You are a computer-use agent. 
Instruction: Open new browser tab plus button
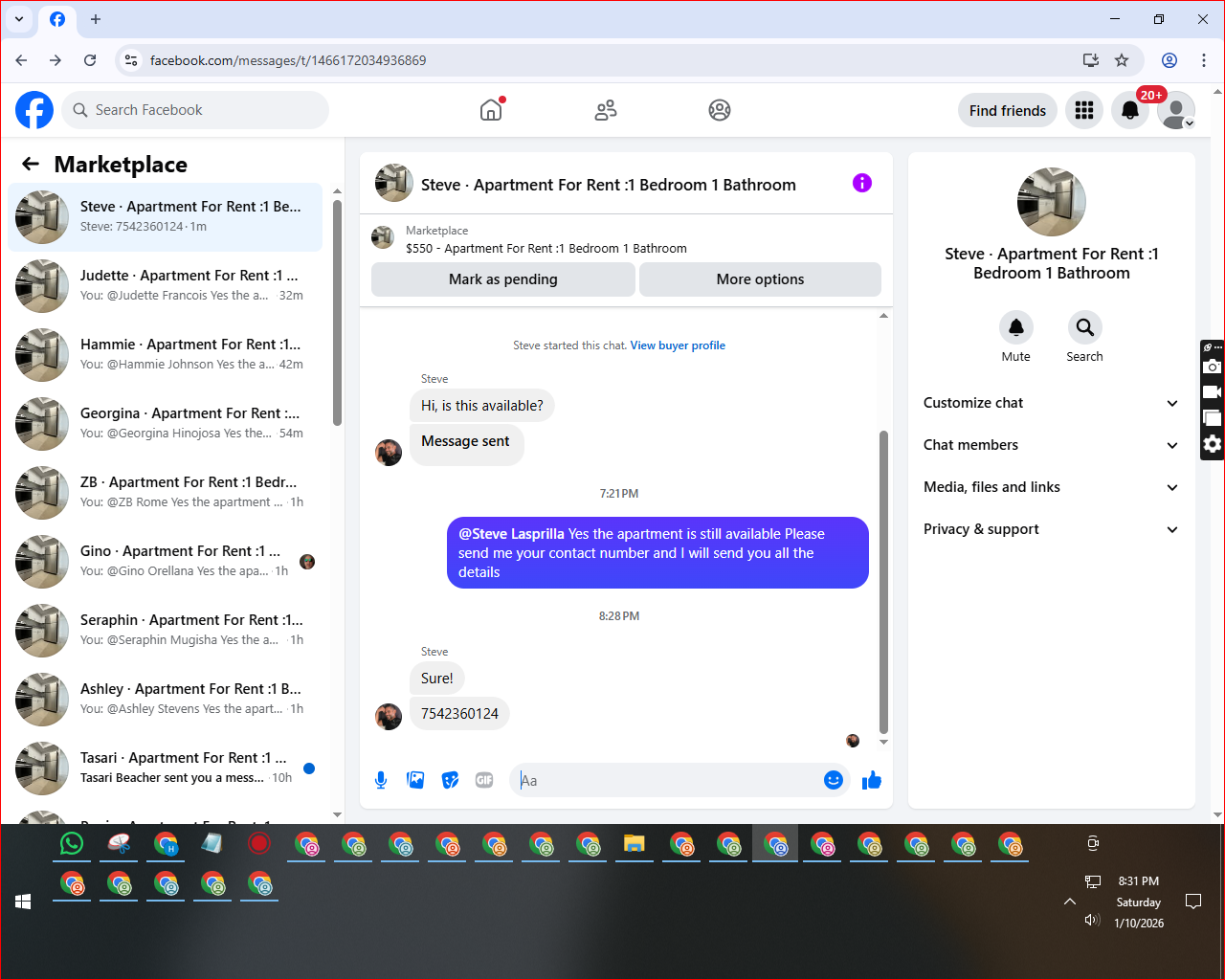[x=96, y=19]
